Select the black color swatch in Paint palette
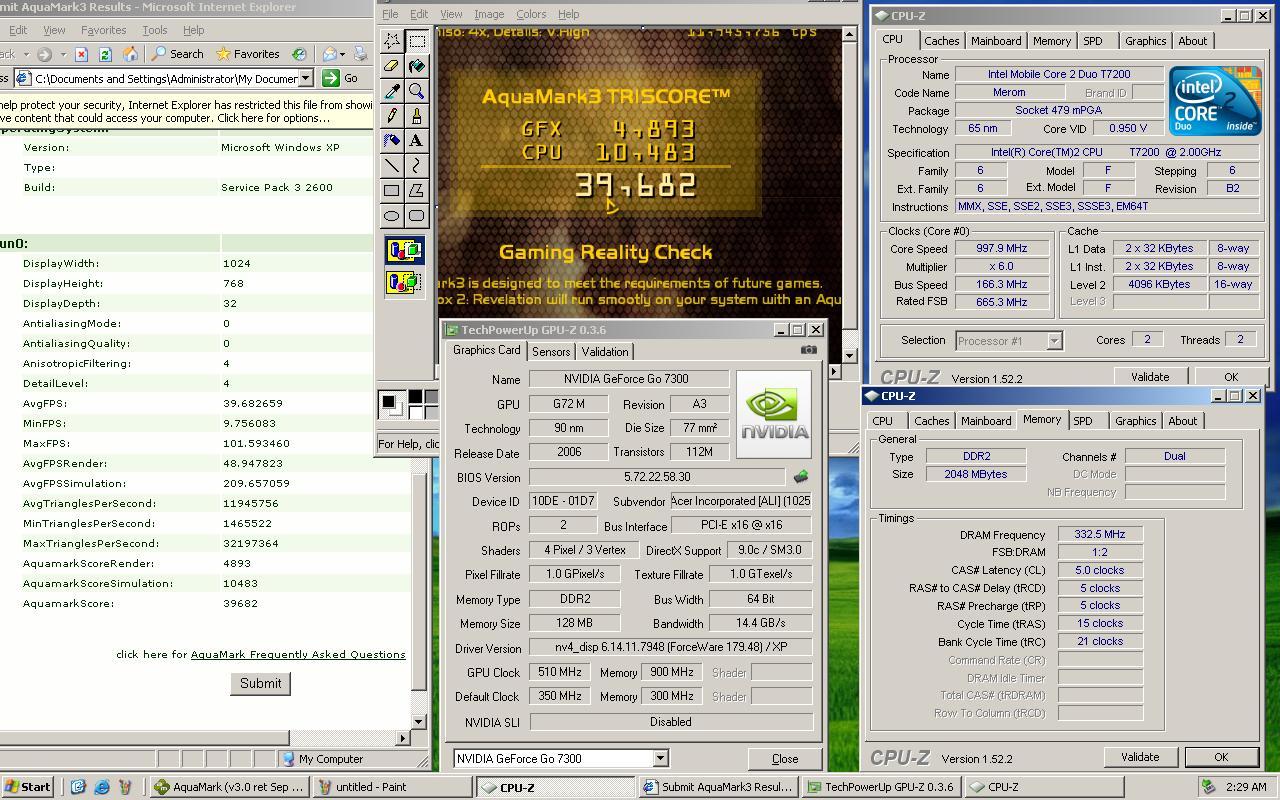Screen dimensions: 1280x800 pyautogui.click(x=415, y=398)
